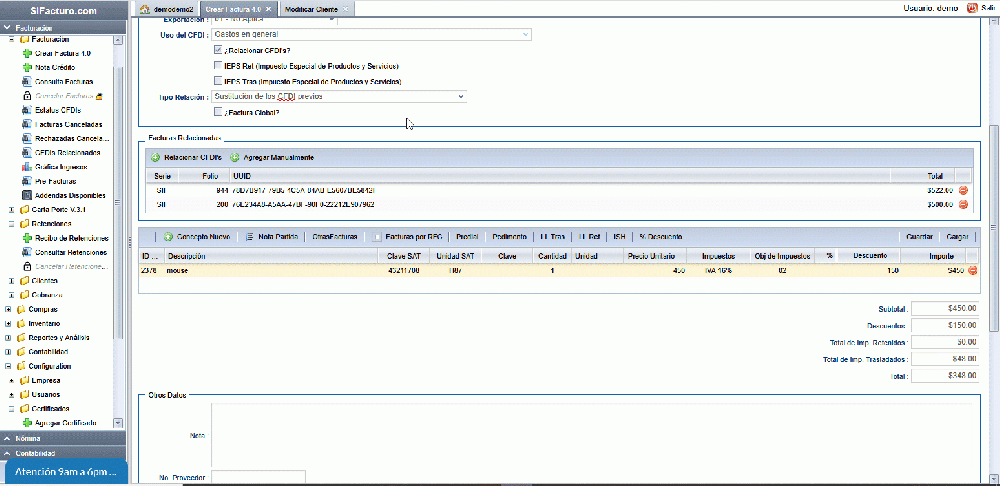This screenshot has width=1000, height=486.
Task: Switch to the Modificar Cliente tab
Action: [310, 9]
